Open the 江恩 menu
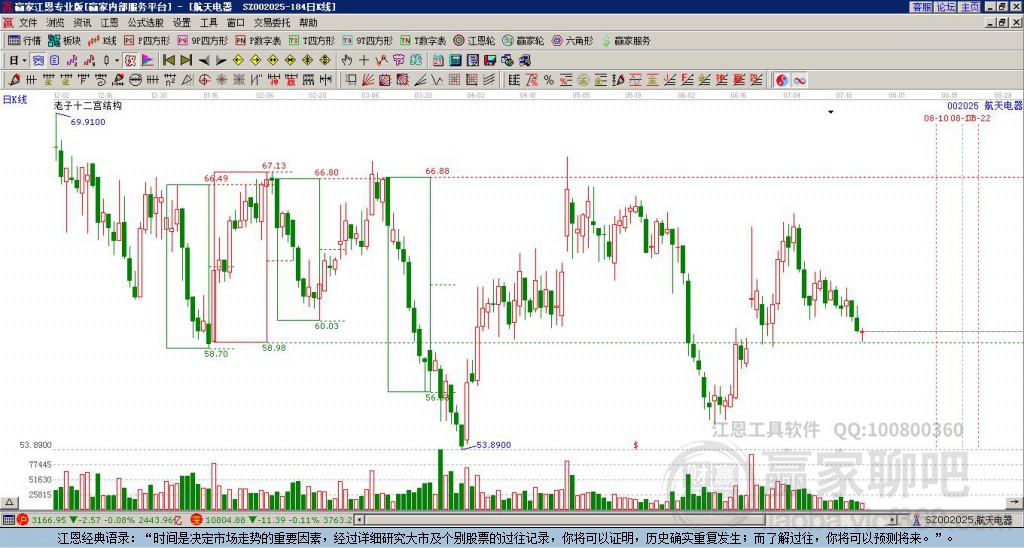The image size is (1024, 548). tap(109, 23)
